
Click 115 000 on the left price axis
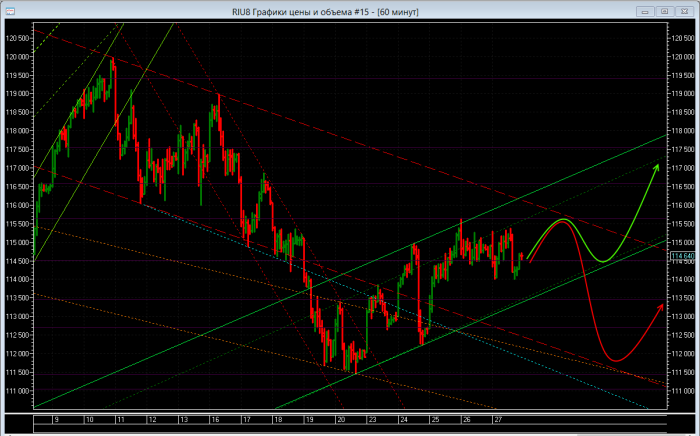[17, 242]
